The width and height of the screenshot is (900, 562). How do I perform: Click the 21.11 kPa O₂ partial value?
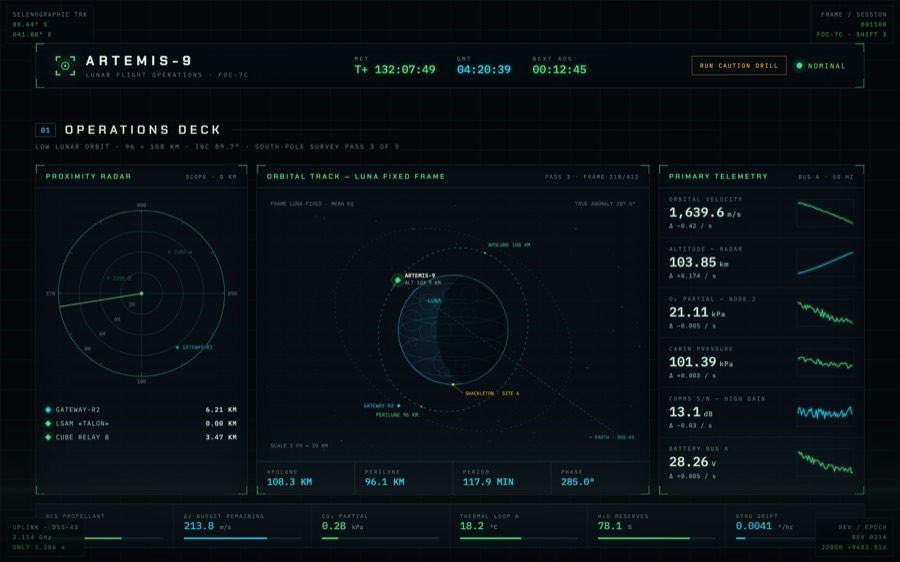(x=697, y=312)
